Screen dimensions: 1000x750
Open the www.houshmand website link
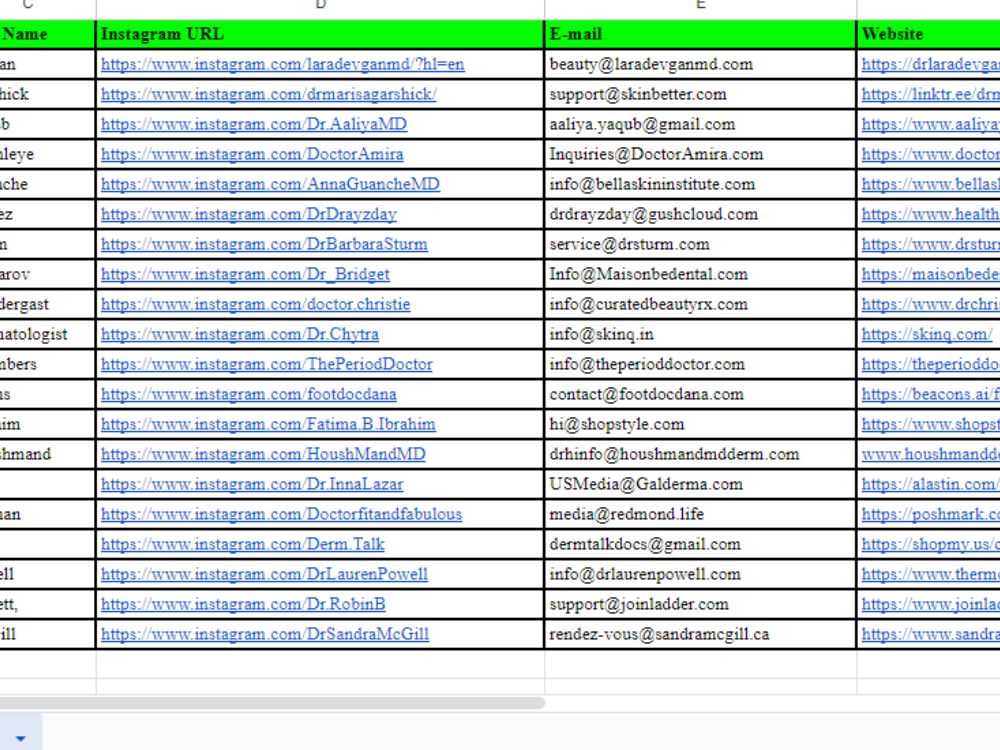[x=930, y=454]
